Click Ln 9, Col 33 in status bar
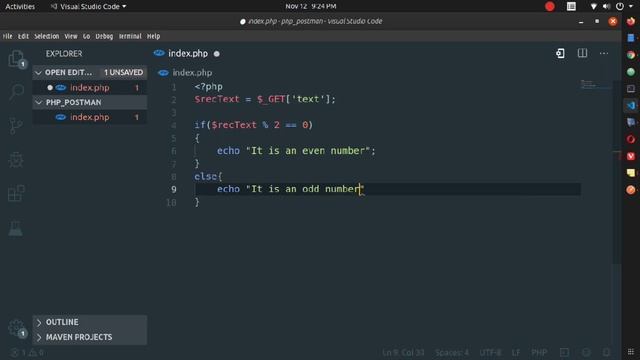The height and width of the screenshot is (360, 640). (x=403, y=352)
